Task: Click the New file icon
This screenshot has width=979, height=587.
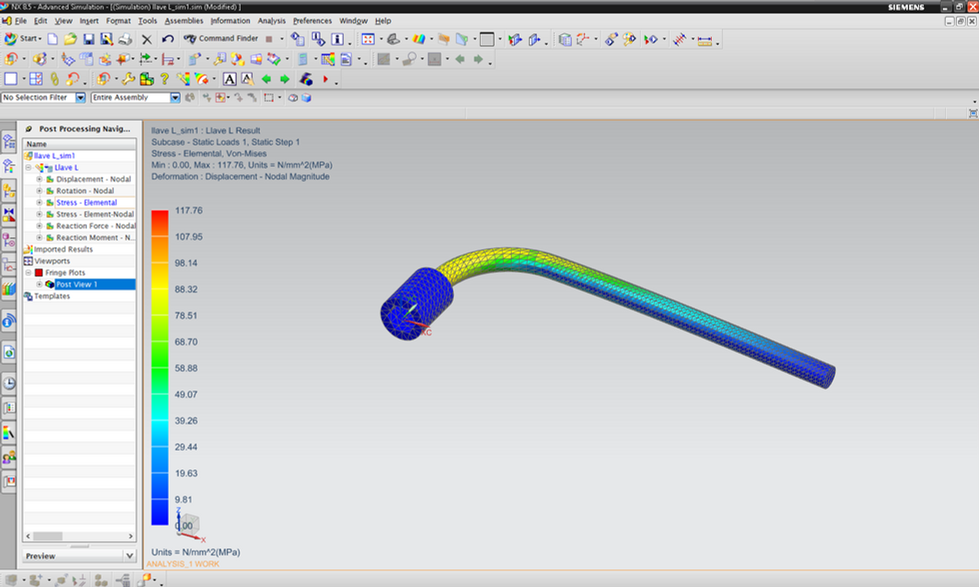Action: coord(52,39)
